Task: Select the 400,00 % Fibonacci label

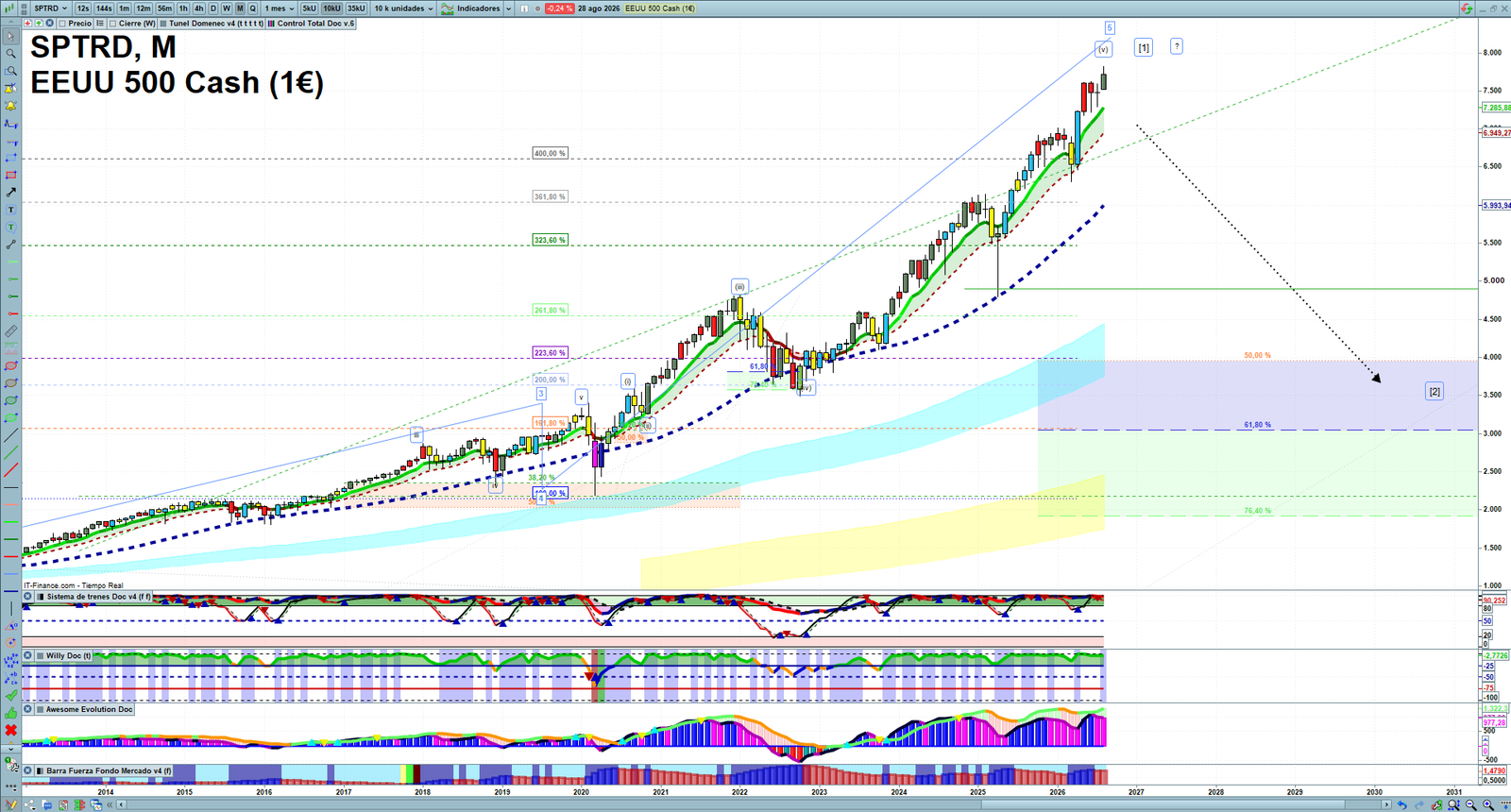Action: [550, 153]
